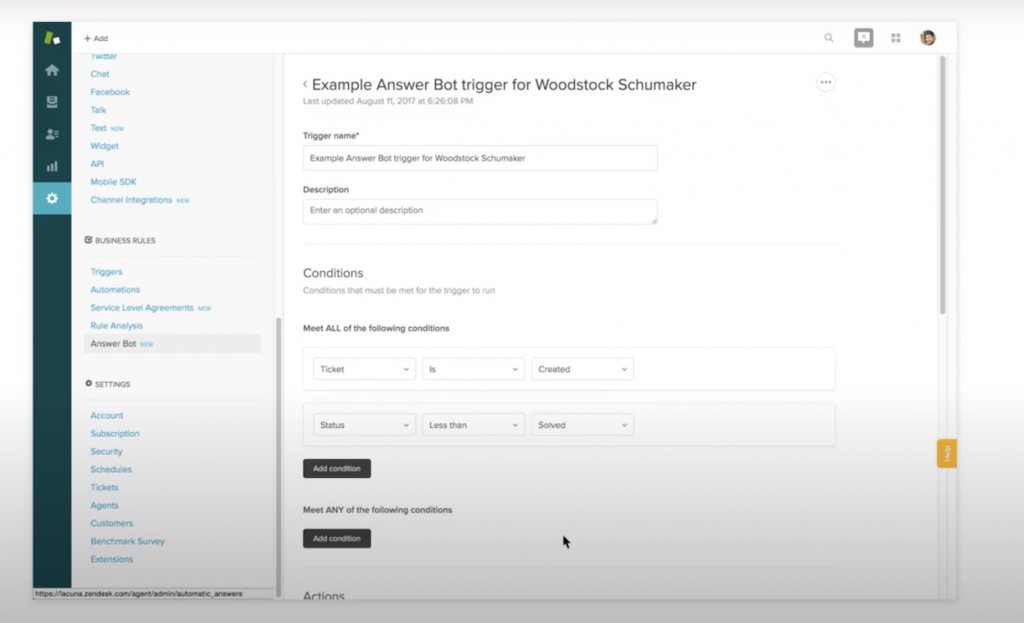1024x623 pixels.
Task: Open the Ticket condition dropdown
Action: coord(363,368)
